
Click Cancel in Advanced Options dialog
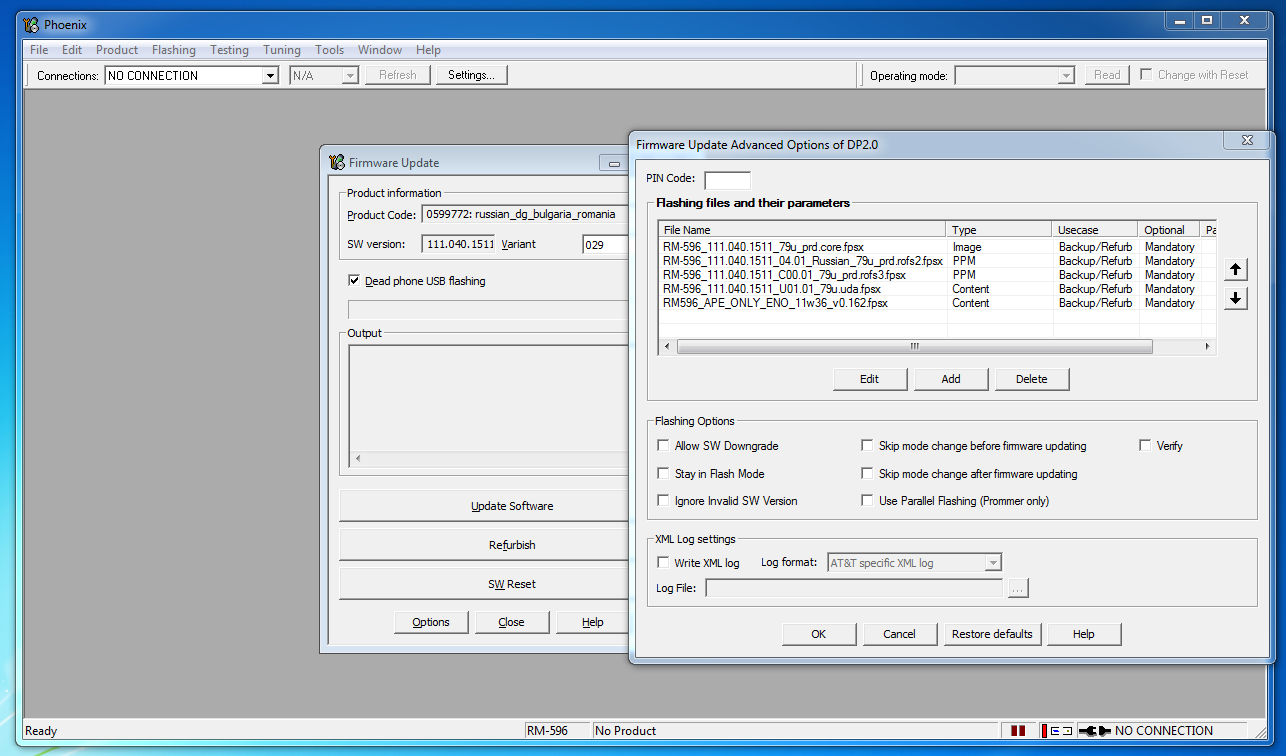point(900,634)
